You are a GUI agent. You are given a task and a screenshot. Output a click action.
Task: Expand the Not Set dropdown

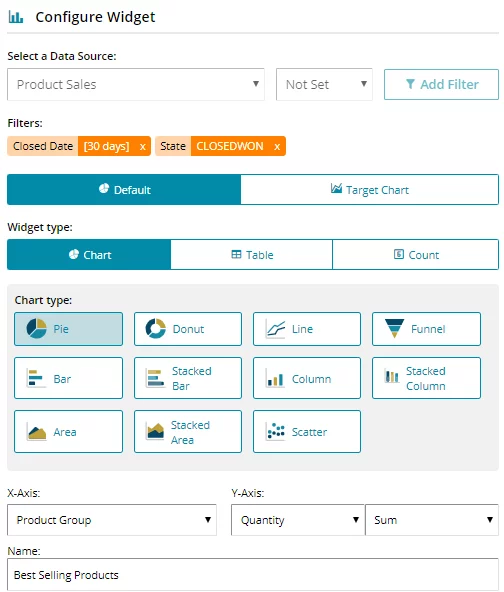coord(324,85)
